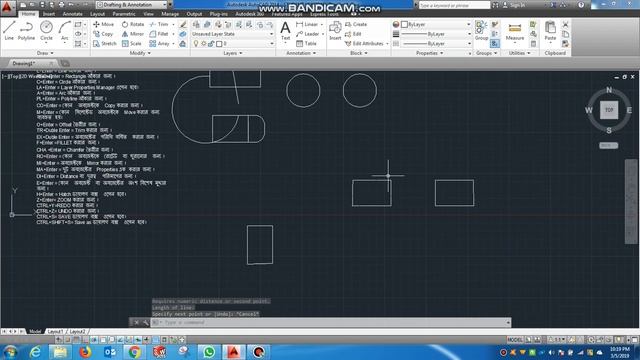Click the Mirror tool
Image resolution: width=640 pixels, height=360 pixels.
(x=133, y=34)
